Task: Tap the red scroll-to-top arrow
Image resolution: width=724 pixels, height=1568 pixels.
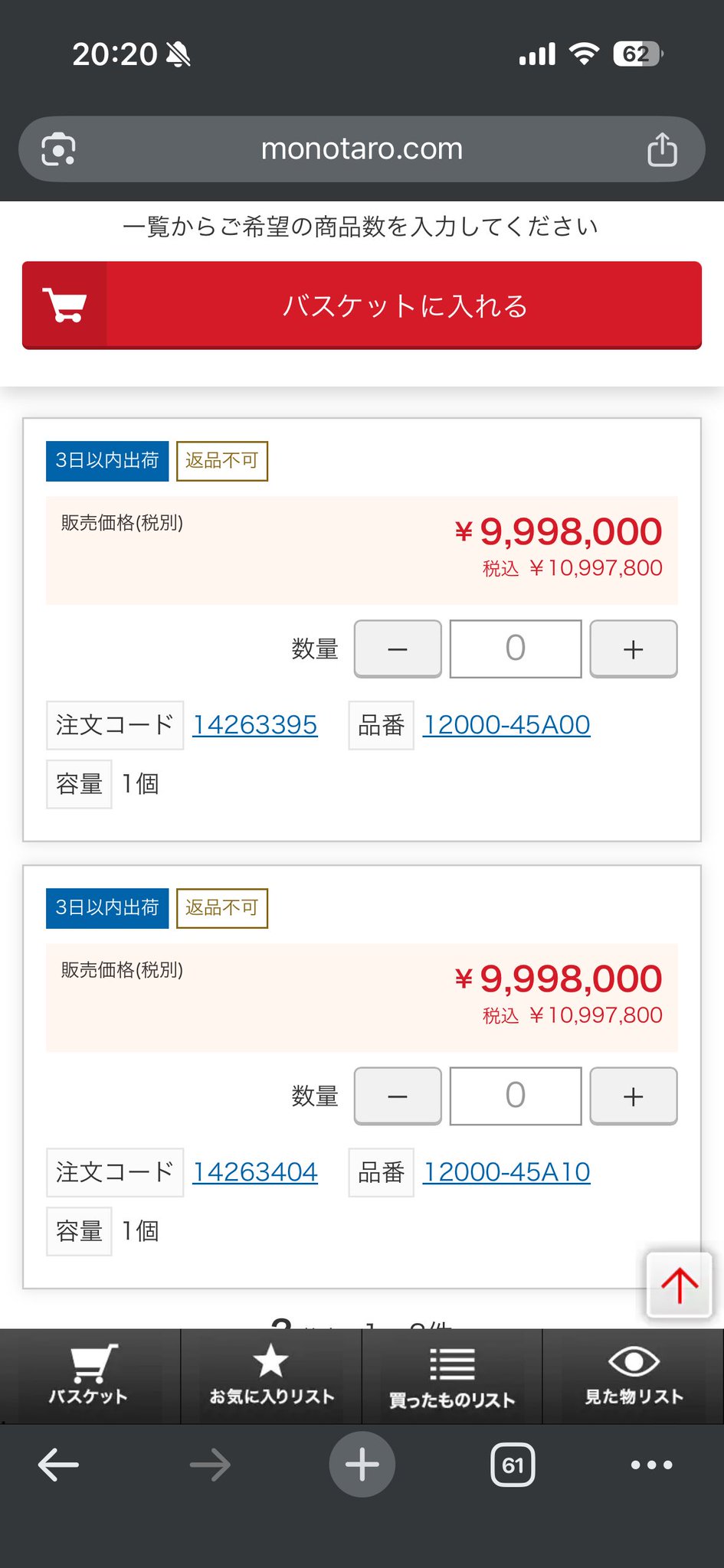Action: 679,1285
